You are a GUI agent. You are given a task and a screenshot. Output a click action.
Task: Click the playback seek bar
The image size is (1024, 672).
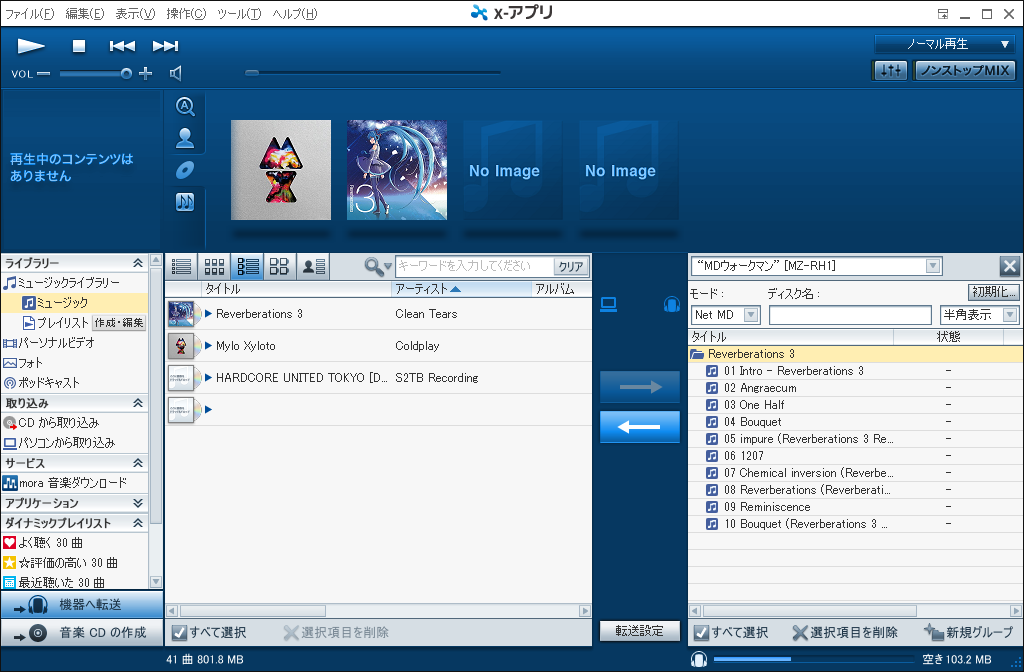[x=373, y=72]
